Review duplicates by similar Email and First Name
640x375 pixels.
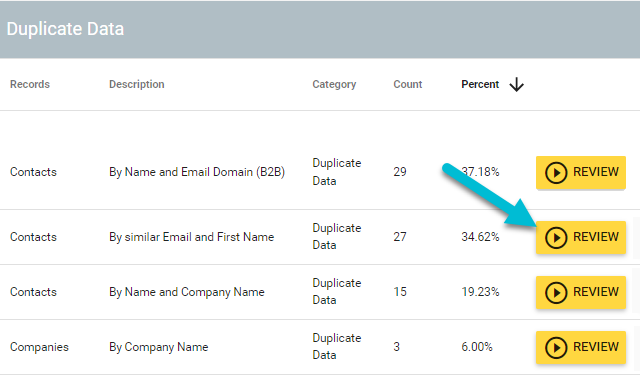tap(581, 237)
